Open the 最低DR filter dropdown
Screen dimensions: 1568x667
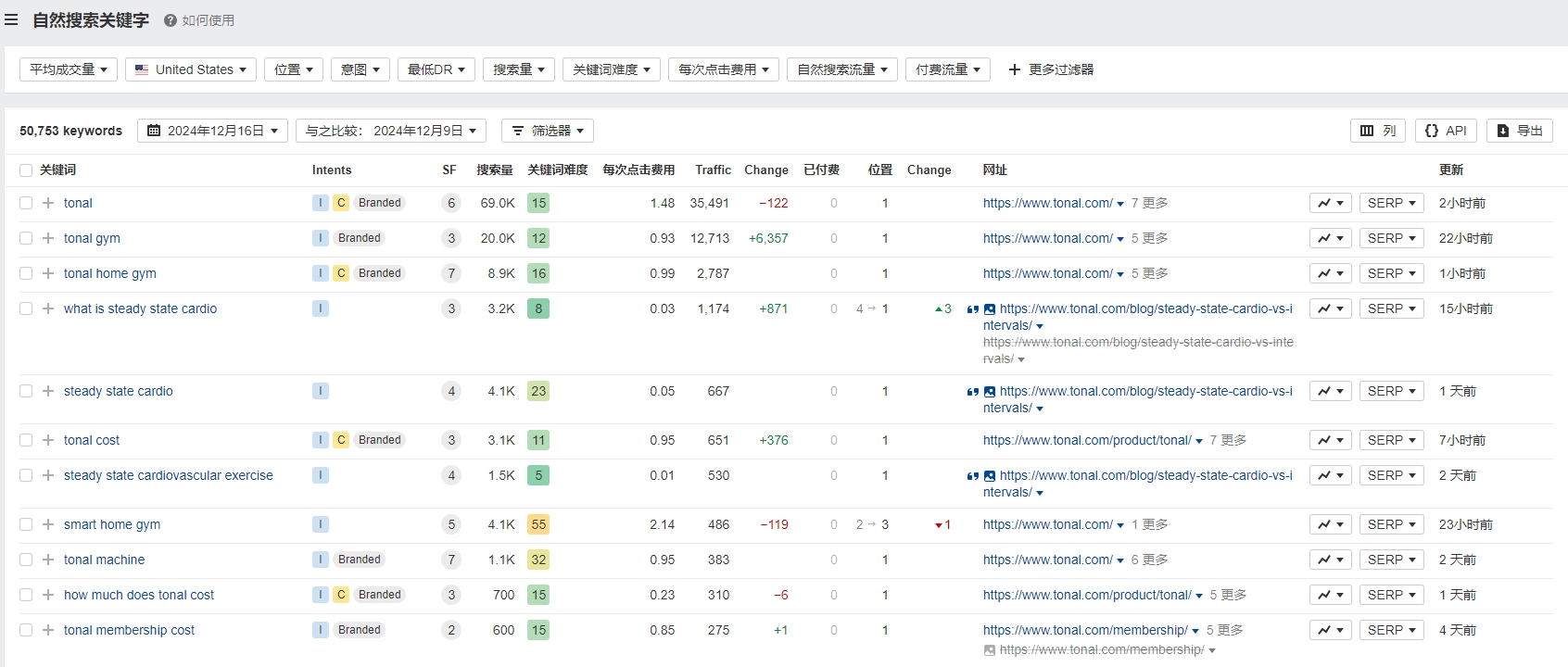[x=436, y=69]
